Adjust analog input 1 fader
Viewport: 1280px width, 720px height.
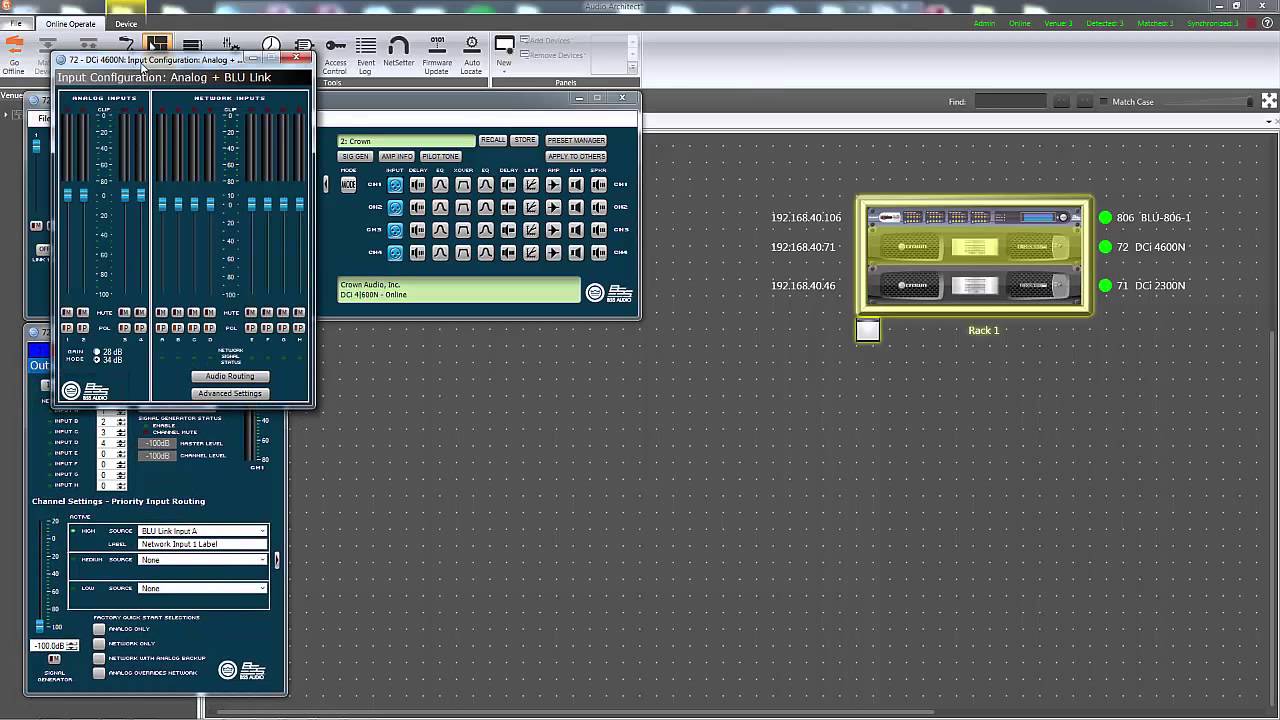[x=68, y=195]
